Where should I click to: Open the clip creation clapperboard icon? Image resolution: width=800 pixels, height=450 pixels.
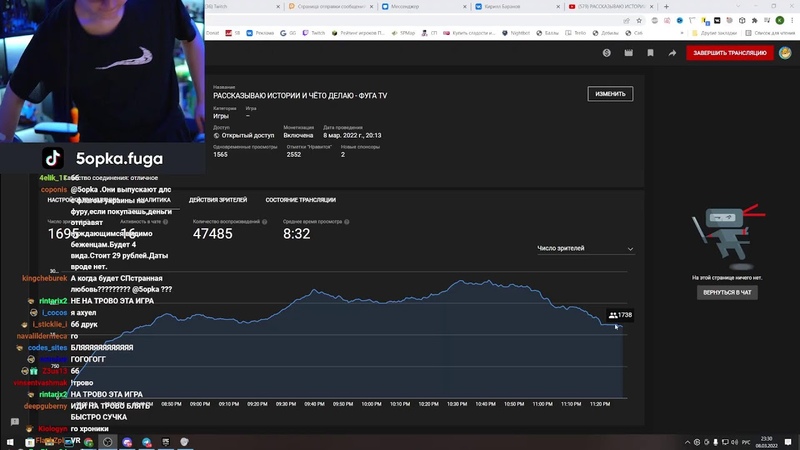(629, 53)
